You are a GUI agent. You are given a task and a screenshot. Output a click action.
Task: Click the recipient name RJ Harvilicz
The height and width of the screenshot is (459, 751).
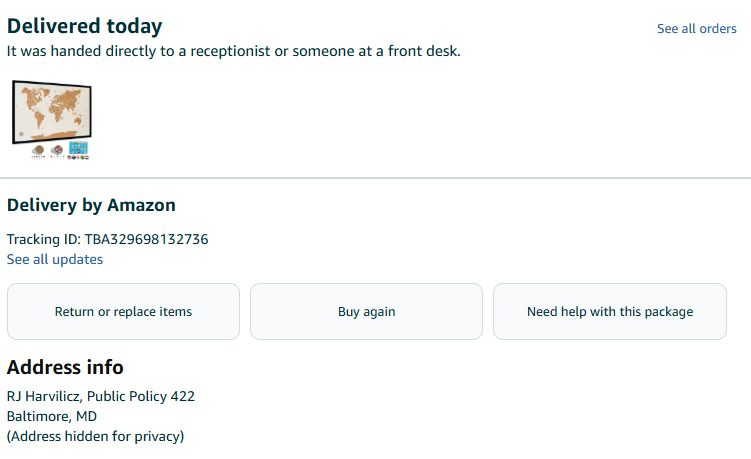(x=43, y=396)
